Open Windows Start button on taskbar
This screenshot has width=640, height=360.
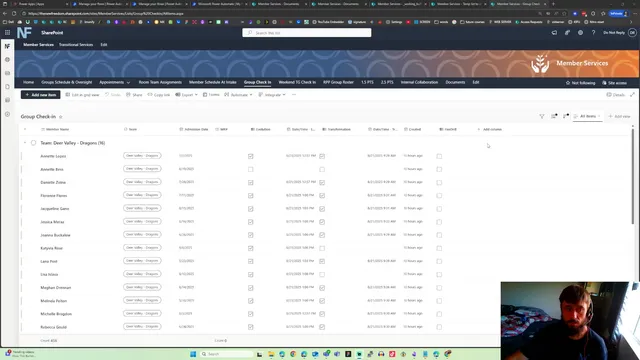[193, 354]
